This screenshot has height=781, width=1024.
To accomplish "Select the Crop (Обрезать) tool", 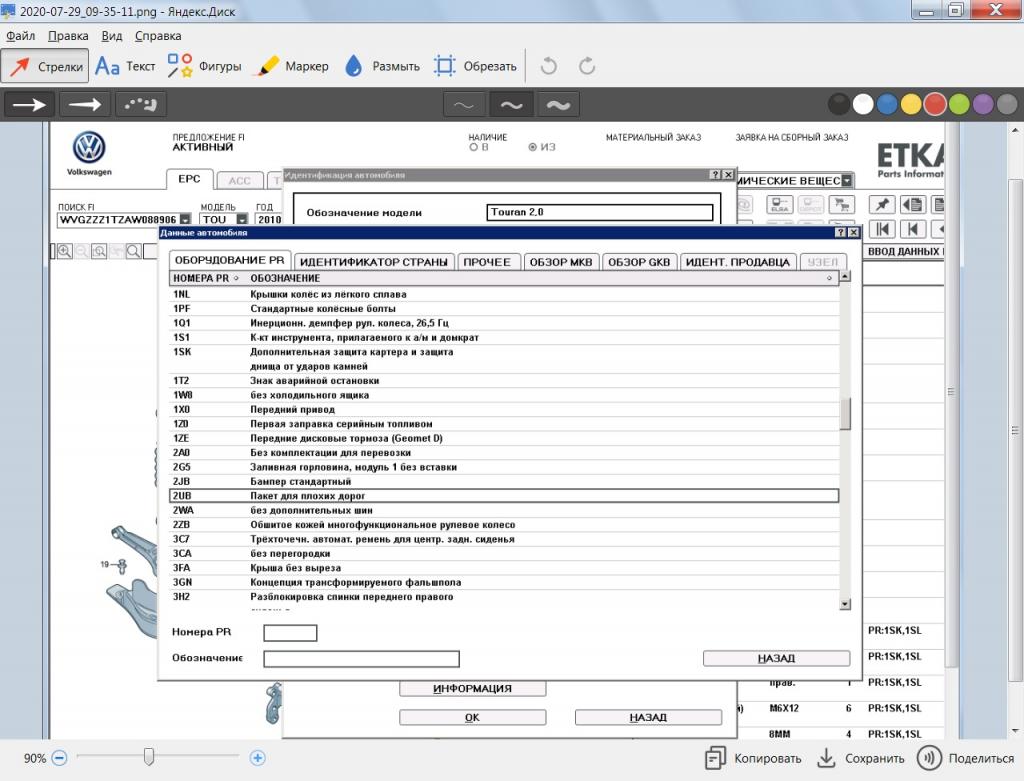I will (x=475, y=66).
